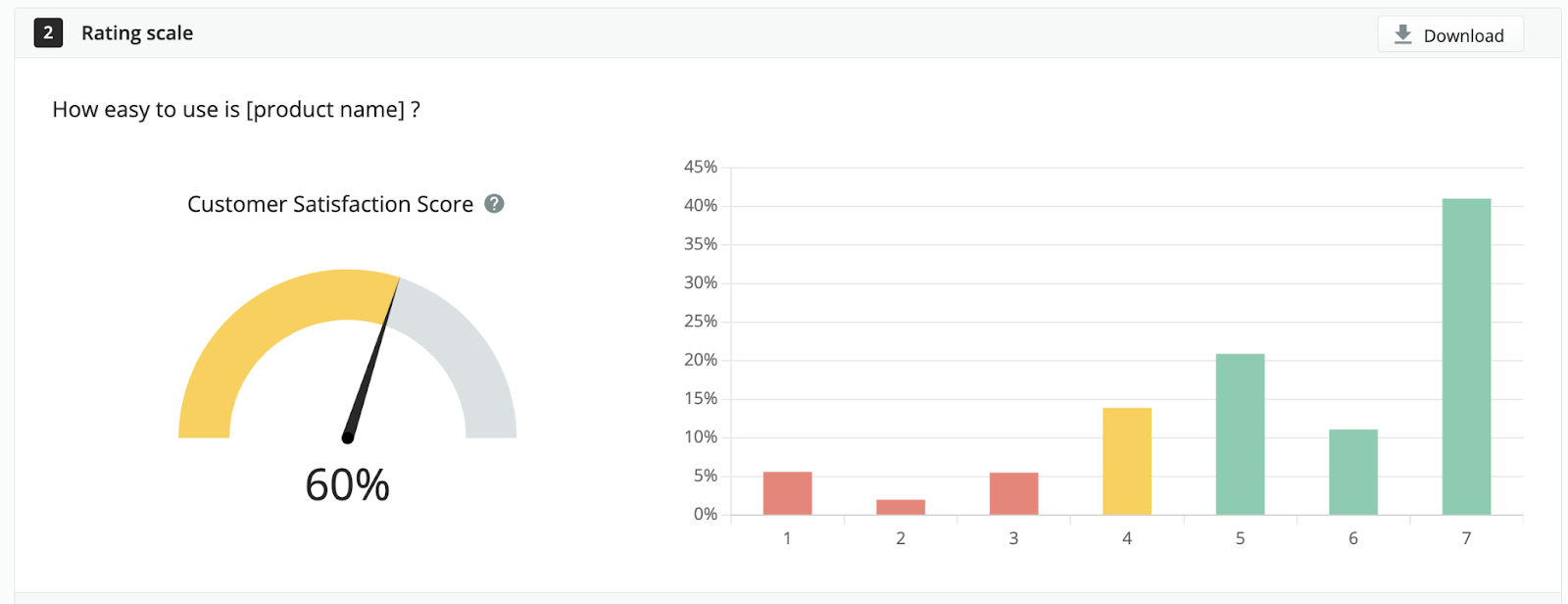Select the red bar for rating 3
1568x604 pixels.
[1013, 493]
